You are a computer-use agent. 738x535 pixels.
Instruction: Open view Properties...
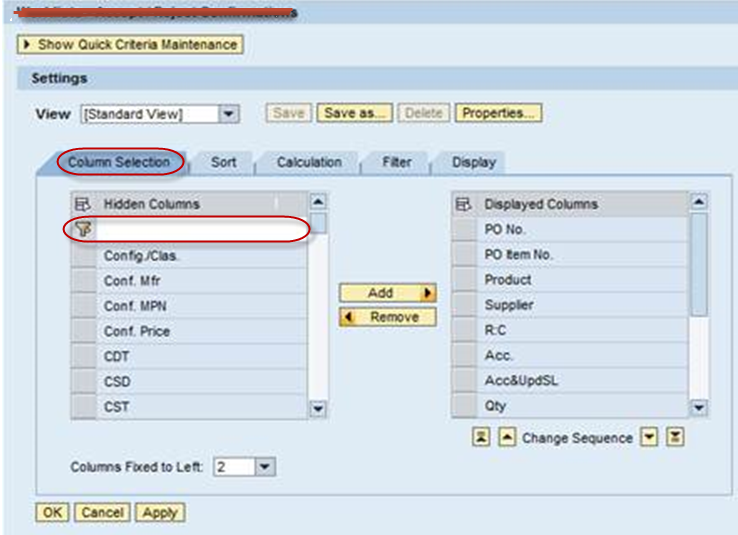pos(498,113)
